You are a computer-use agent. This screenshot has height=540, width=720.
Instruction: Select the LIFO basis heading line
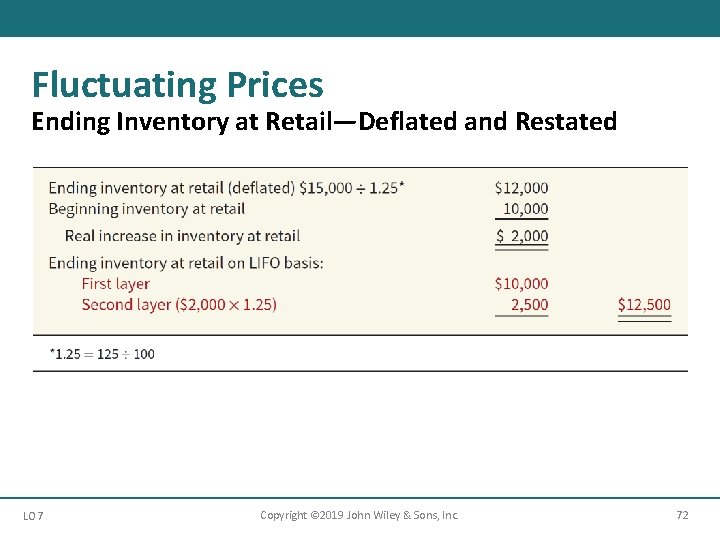point(186,263)
